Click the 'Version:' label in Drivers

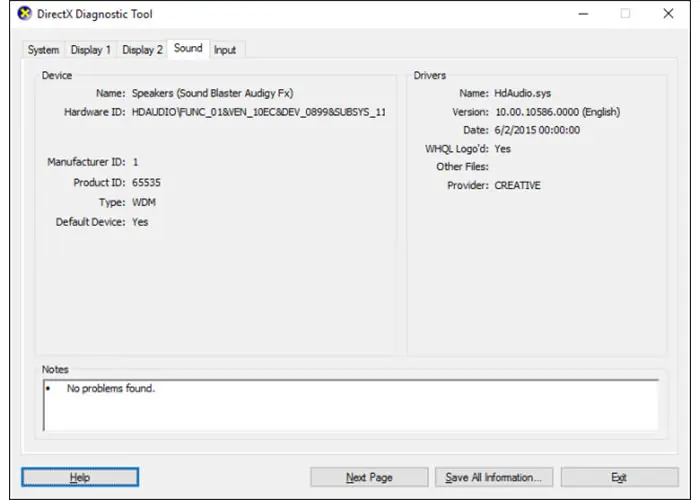[470, 112]
